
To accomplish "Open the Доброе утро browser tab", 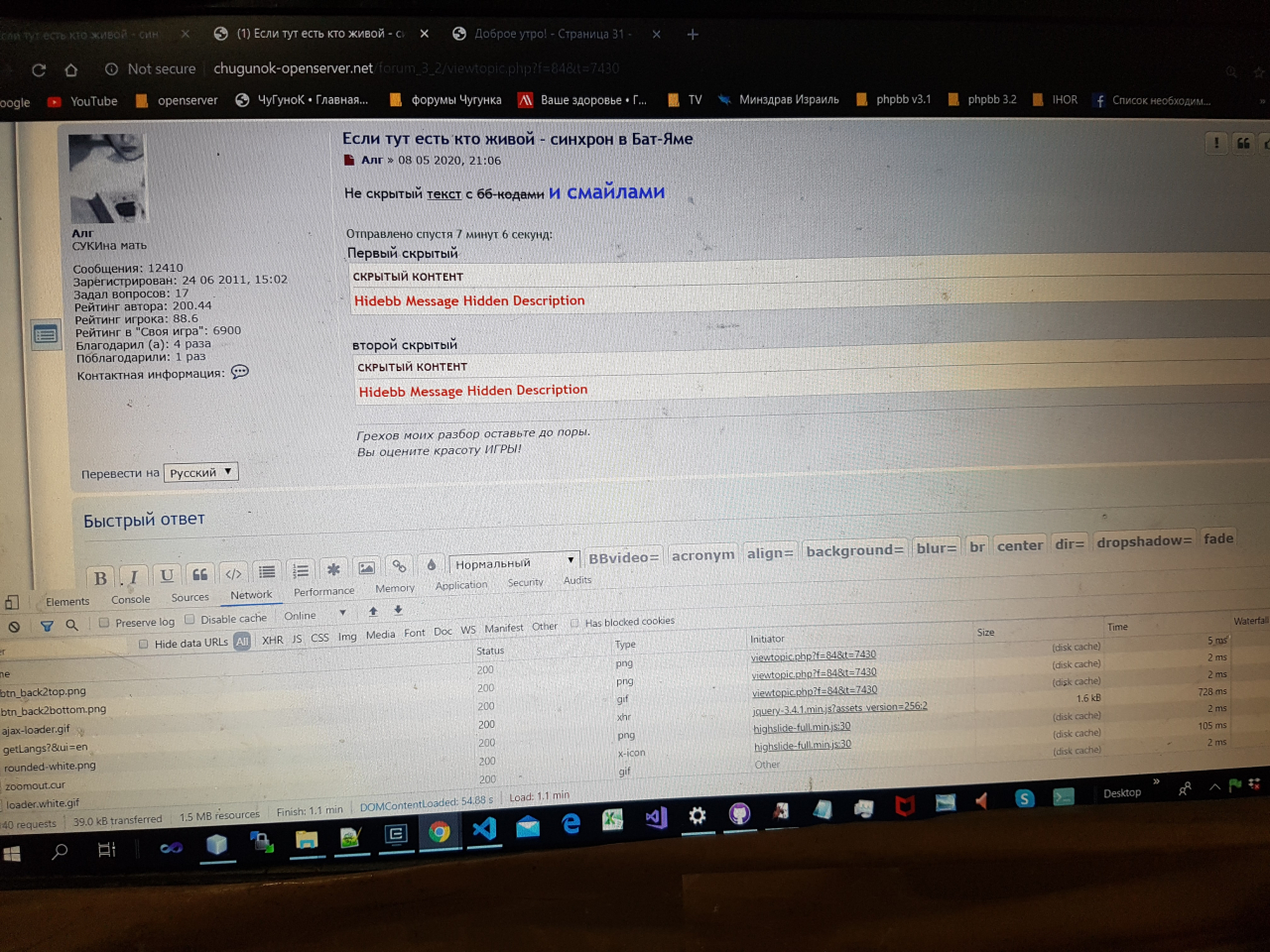I will pyautogui.click(x=553, y=34).
